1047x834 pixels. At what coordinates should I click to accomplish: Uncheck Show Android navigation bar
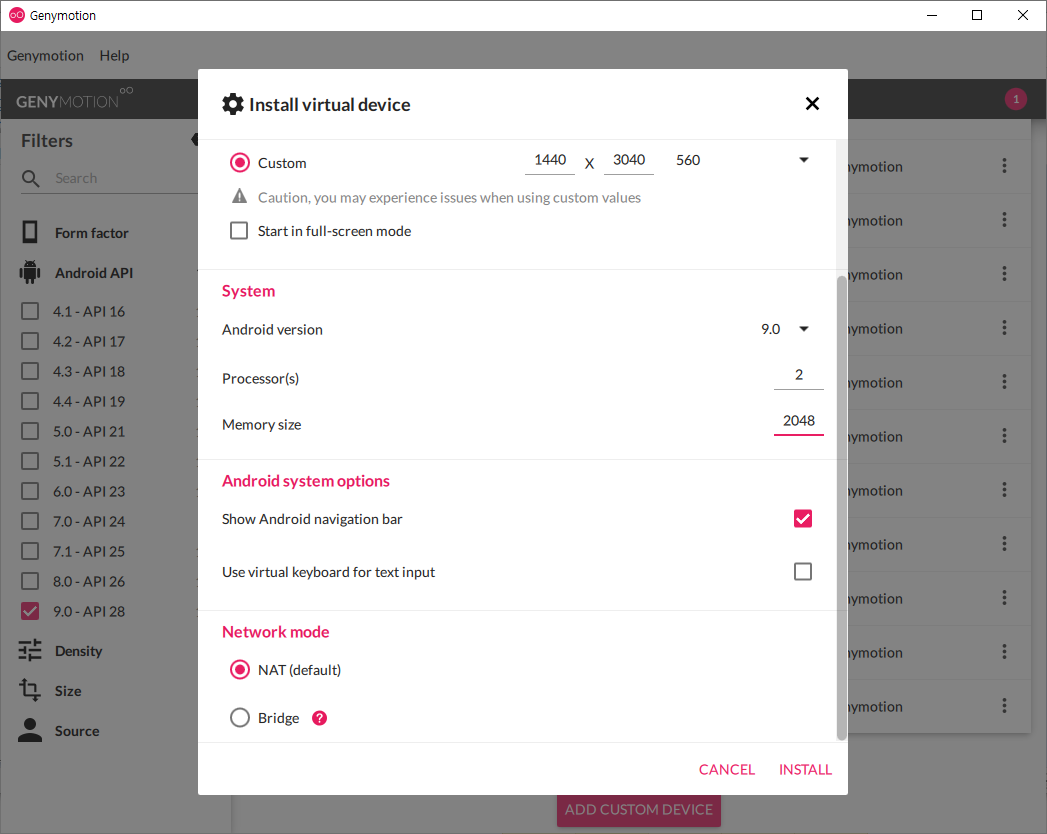click(803, 519)
